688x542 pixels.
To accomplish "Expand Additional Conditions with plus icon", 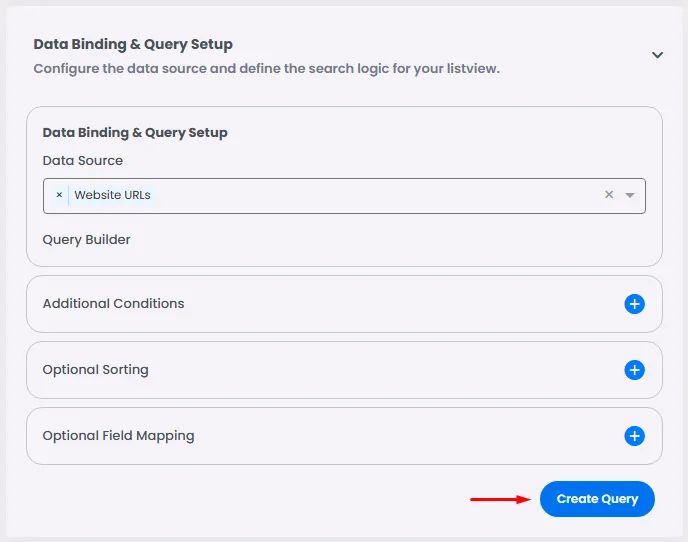I will click(x=634, y=304).
